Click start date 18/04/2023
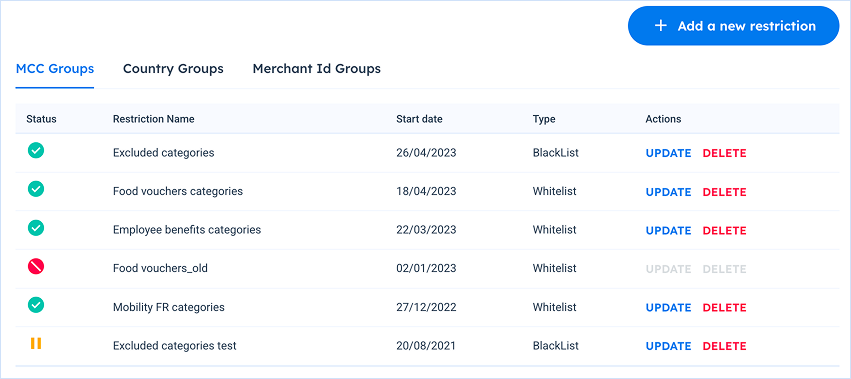The image size is (851, 379). click(x=426, y=191)
